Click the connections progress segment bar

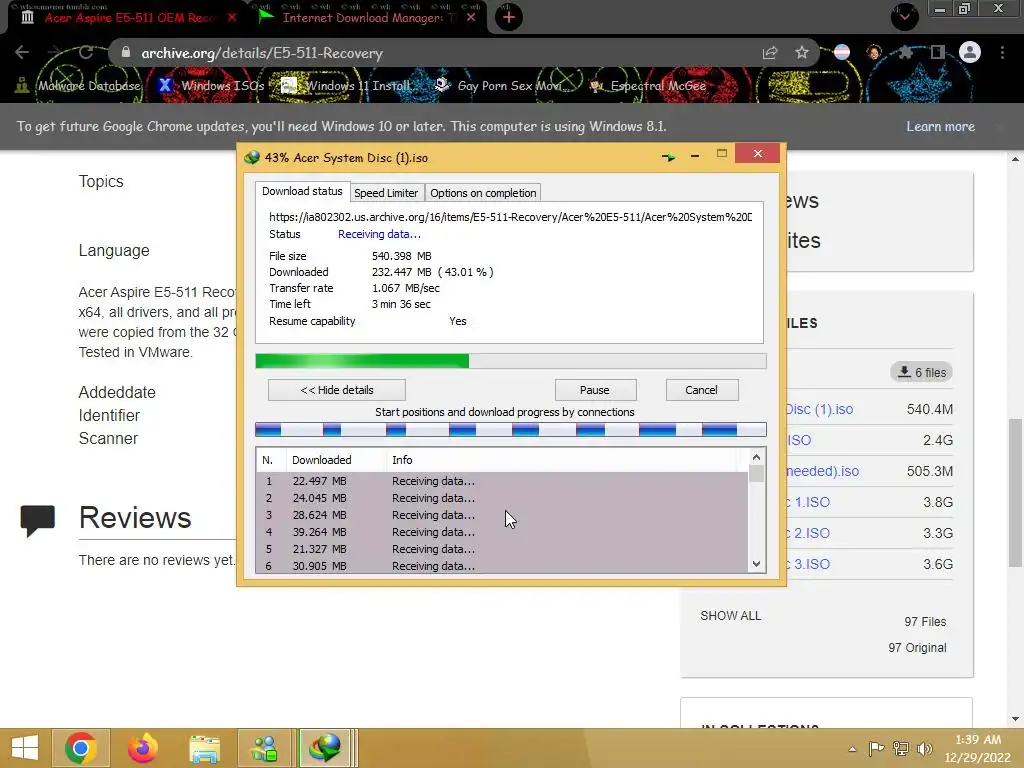tap(511, 429)
